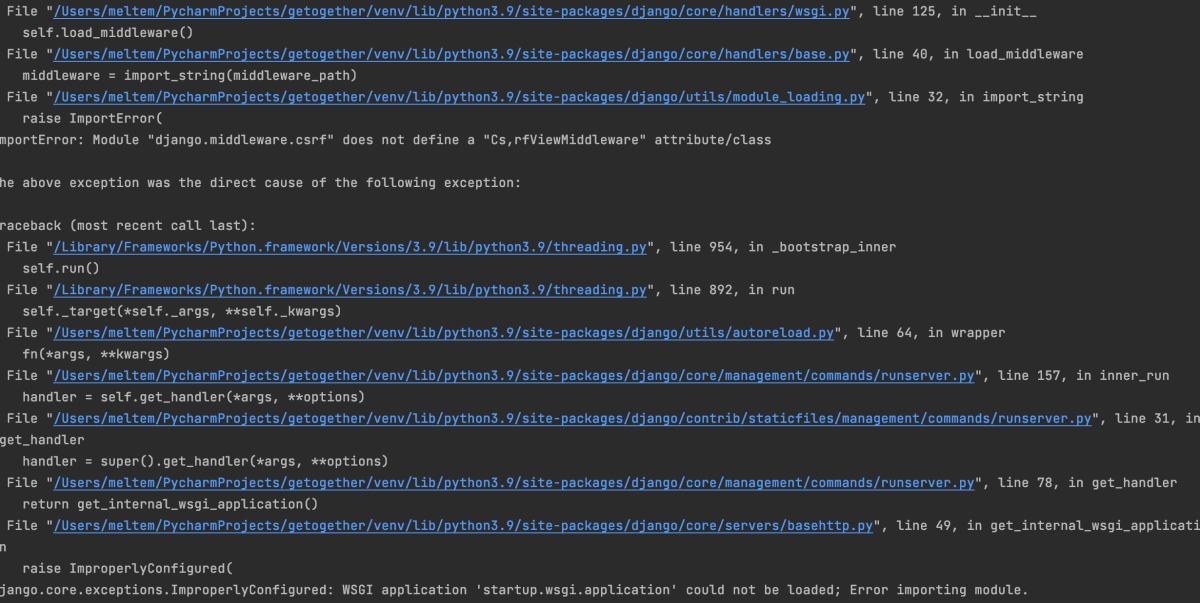Open core runserver.py link for line 78
The width and height of the screenshot is (1200, 603).
tap(516, 483)
